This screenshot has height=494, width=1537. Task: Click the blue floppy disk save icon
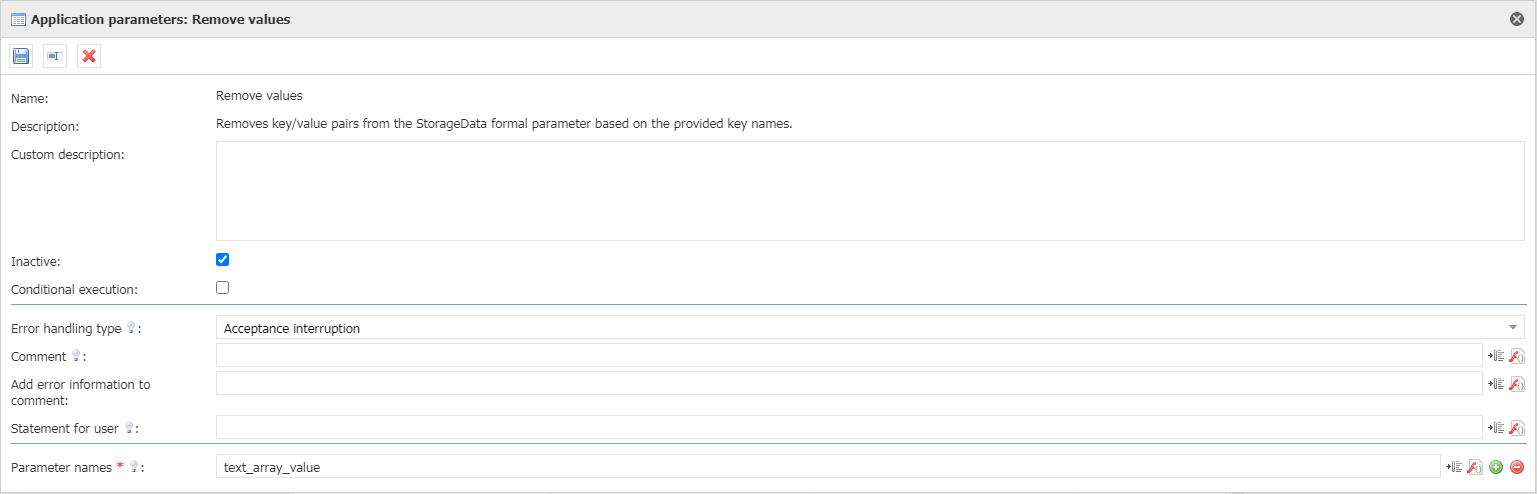pyautogui.click(x=21, y=56)
